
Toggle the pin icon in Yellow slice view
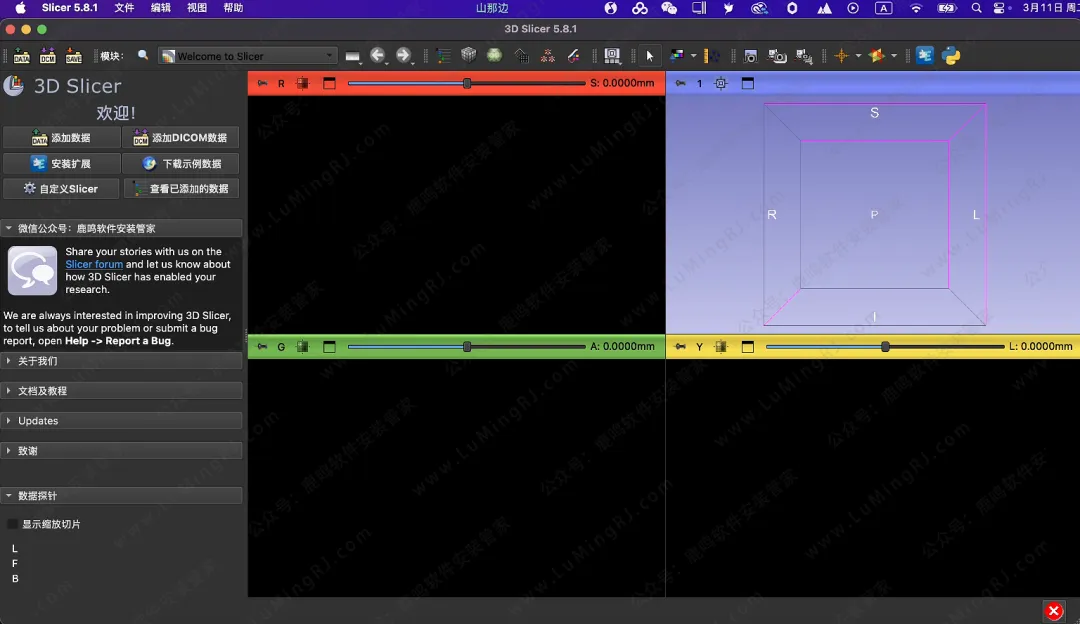(680, 347)
